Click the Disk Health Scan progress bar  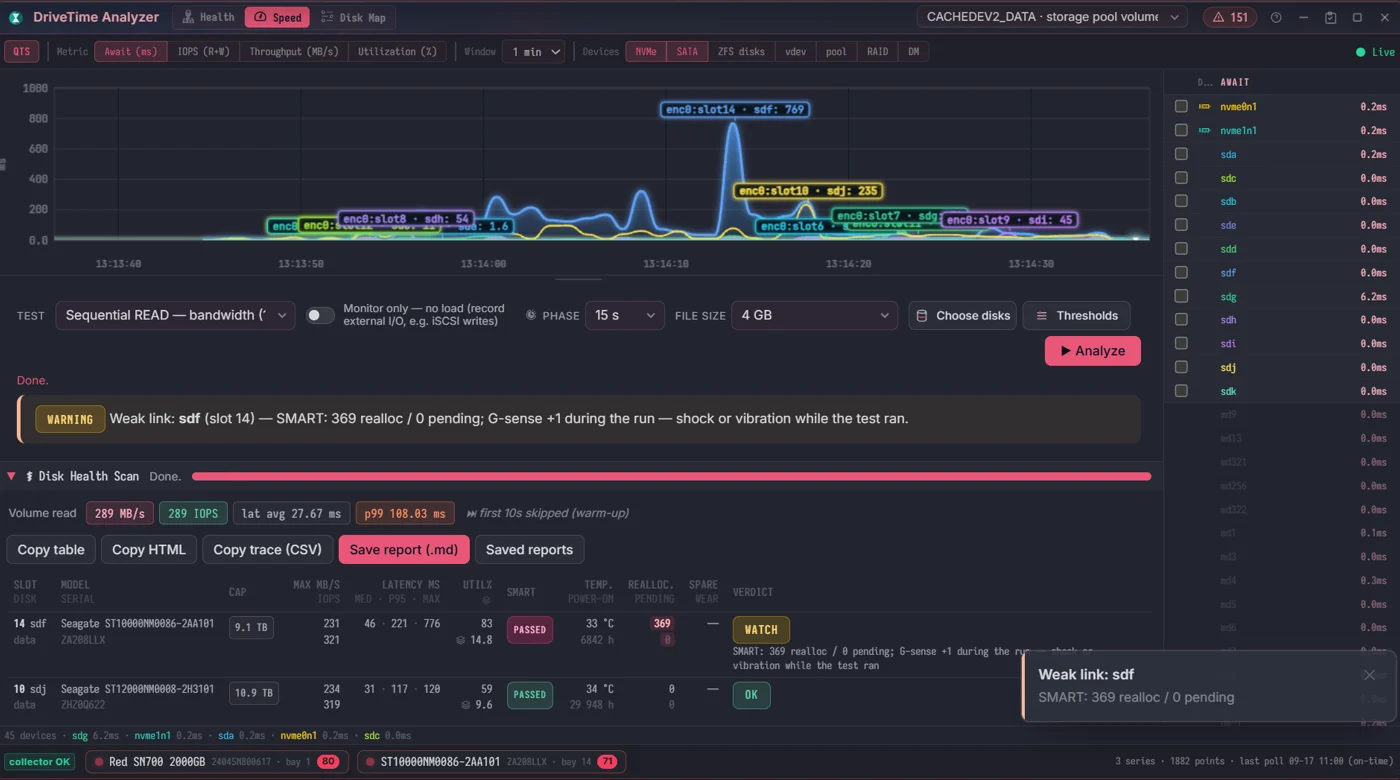pos(671,477)
